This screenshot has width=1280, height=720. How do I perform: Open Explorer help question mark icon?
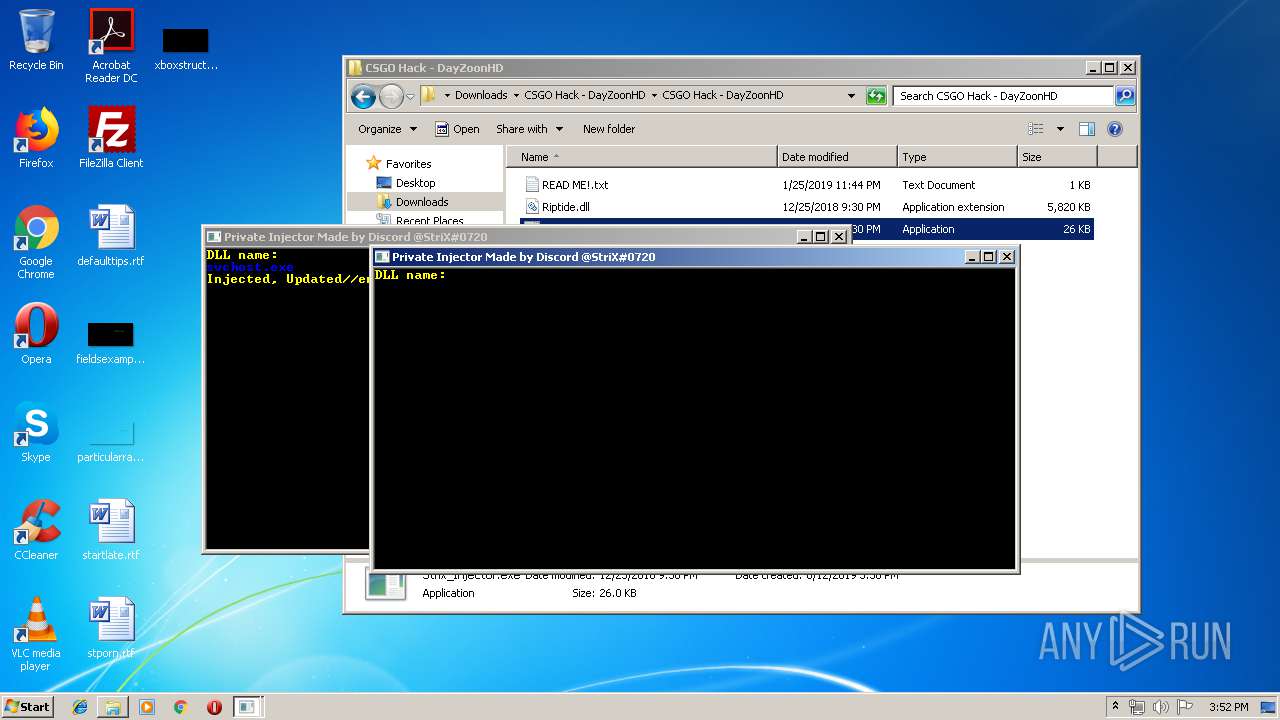[1115, 129]
